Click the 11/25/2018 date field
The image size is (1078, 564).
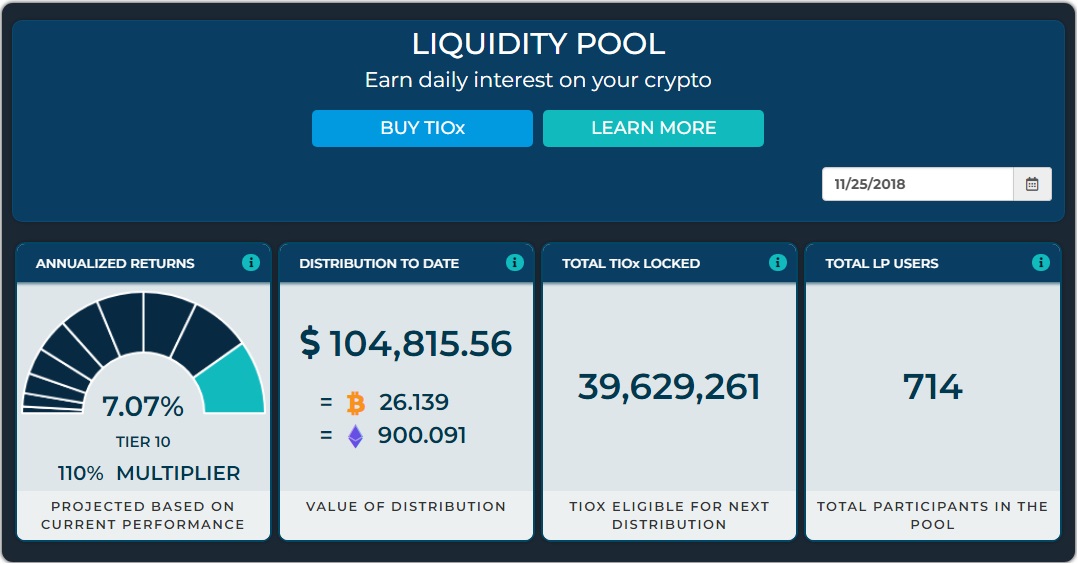tap(917, 184)
